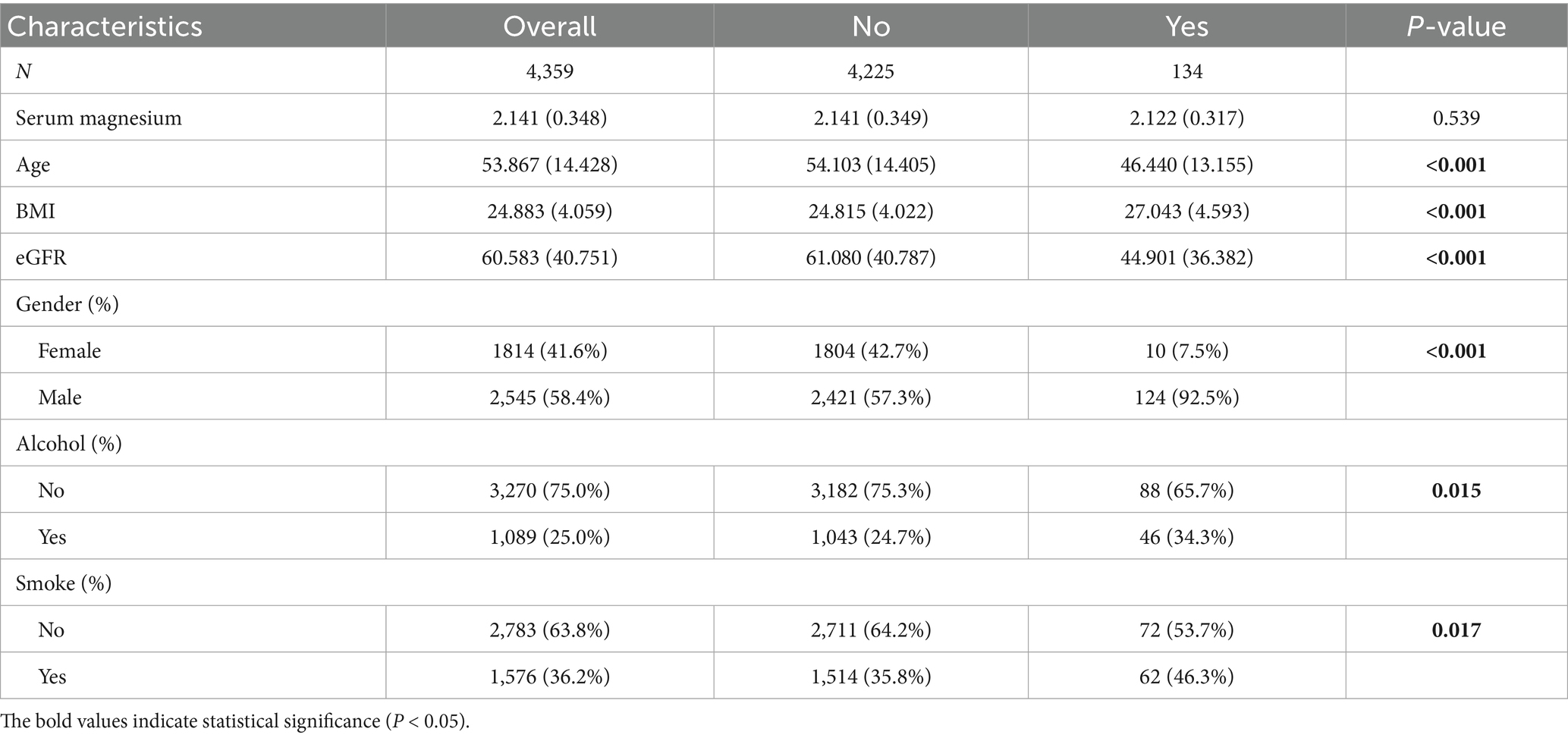This screenshot has width=1568, height=738.
Task: Click the bold values footnote text
Action: click(235, 721)
